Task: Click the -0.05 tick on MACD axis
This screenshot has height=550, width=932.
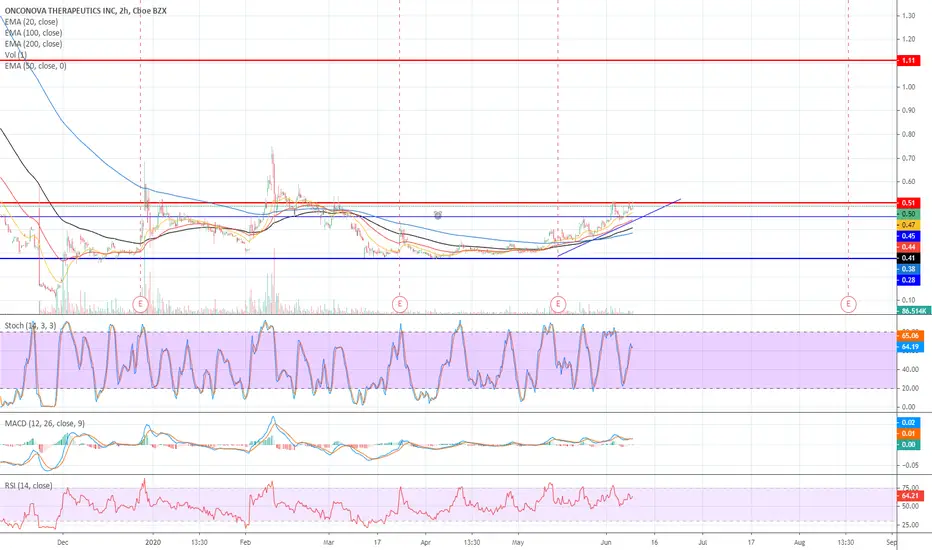Action: (908, 466)
